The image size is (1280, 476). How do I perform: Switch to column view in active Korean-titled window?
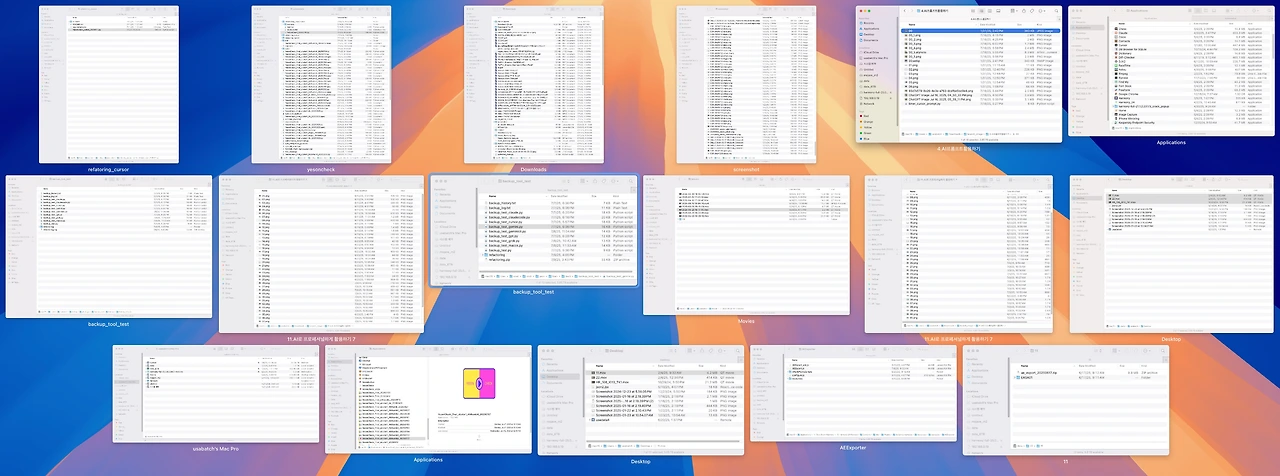[x=990, y=10]
